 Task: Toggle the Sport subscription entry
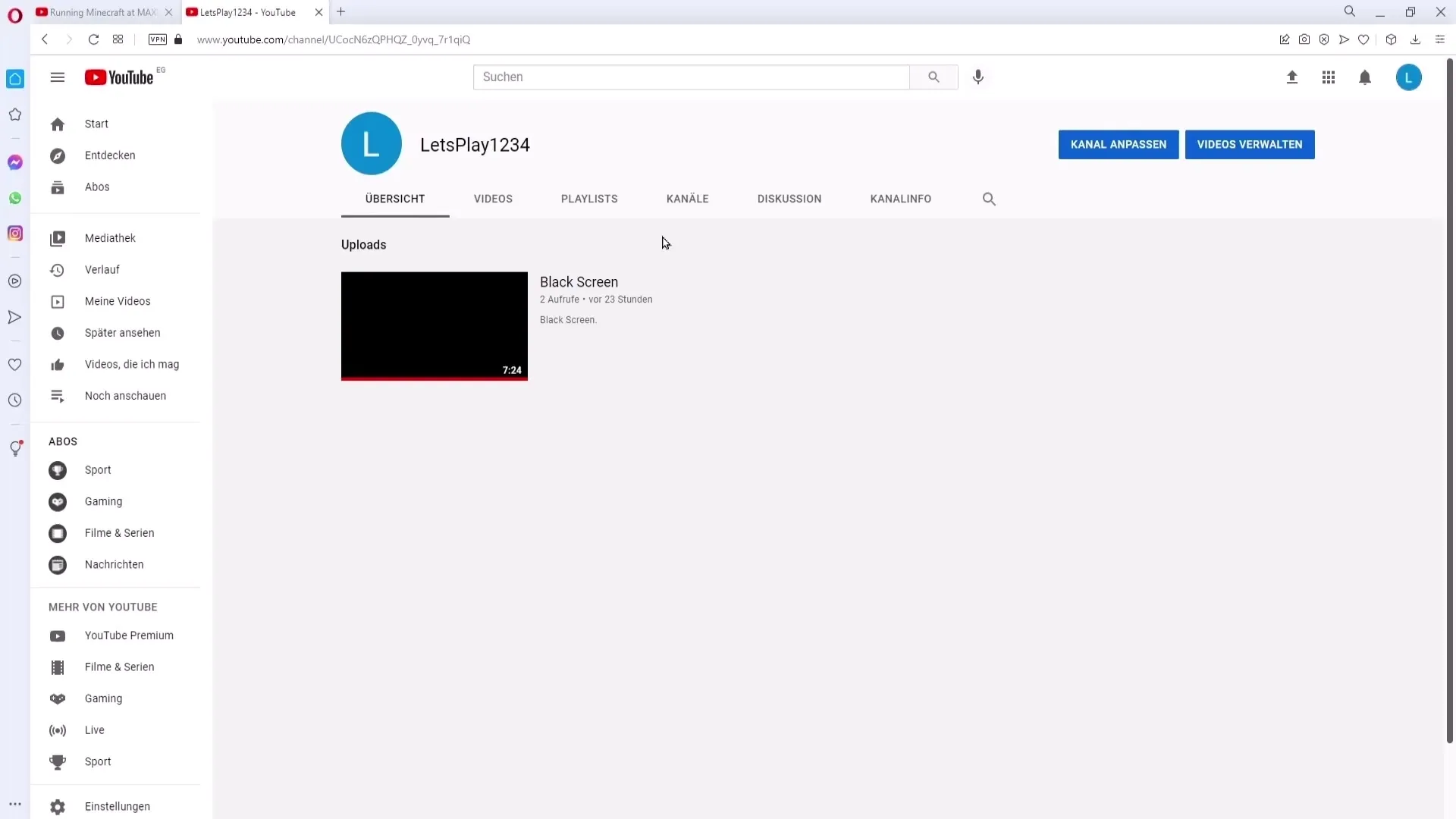[98, 469]
